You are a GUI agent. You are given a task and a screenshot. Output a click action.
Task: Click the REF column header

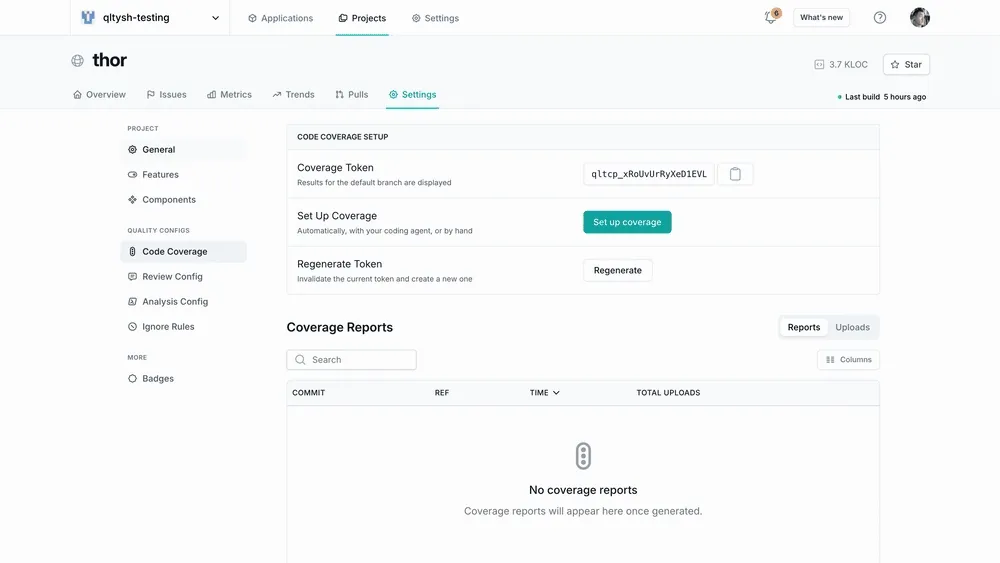(442, 393)
